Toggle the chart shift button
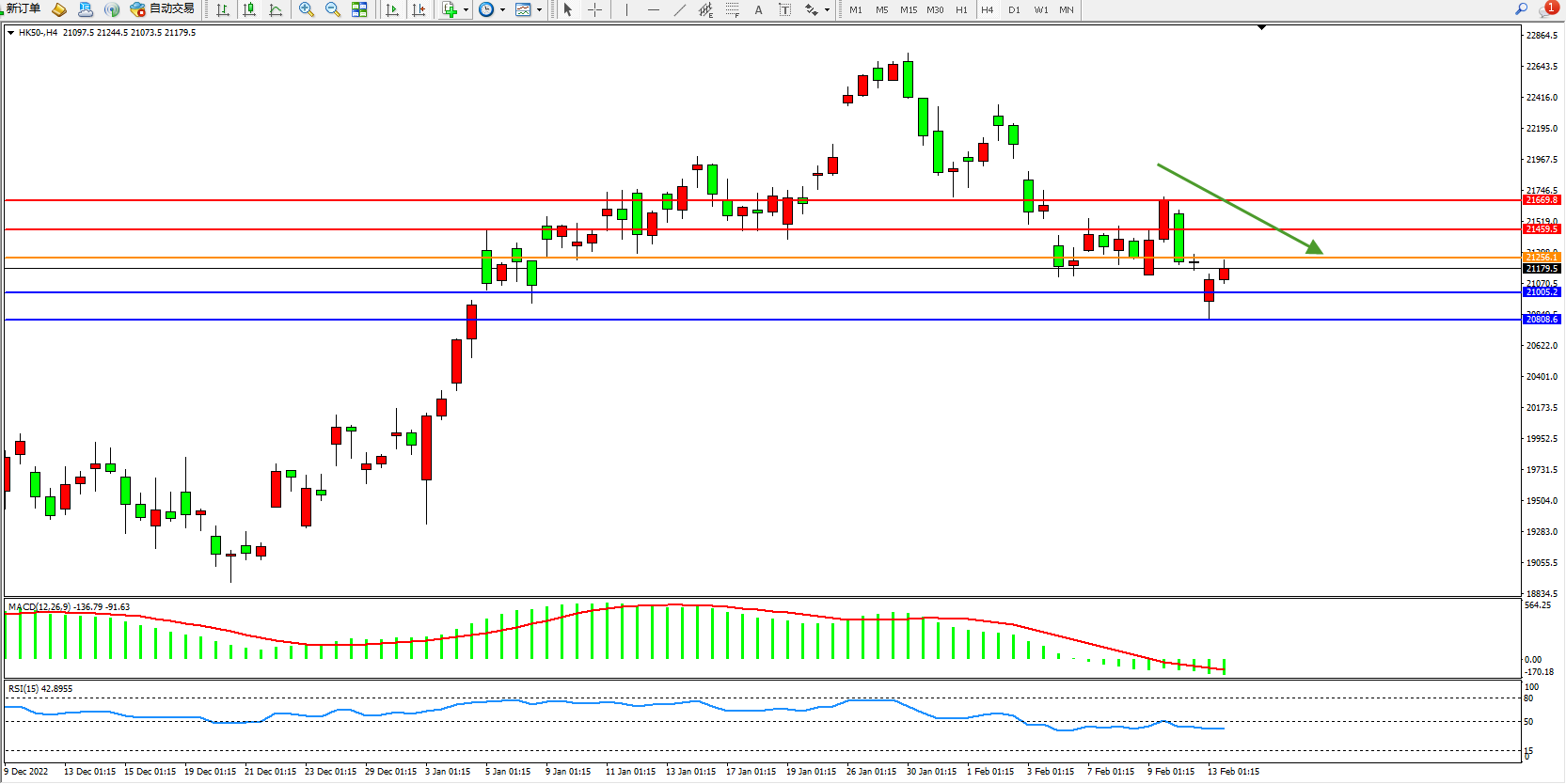This screenshot has height=784, width=1566. [419, 9]
